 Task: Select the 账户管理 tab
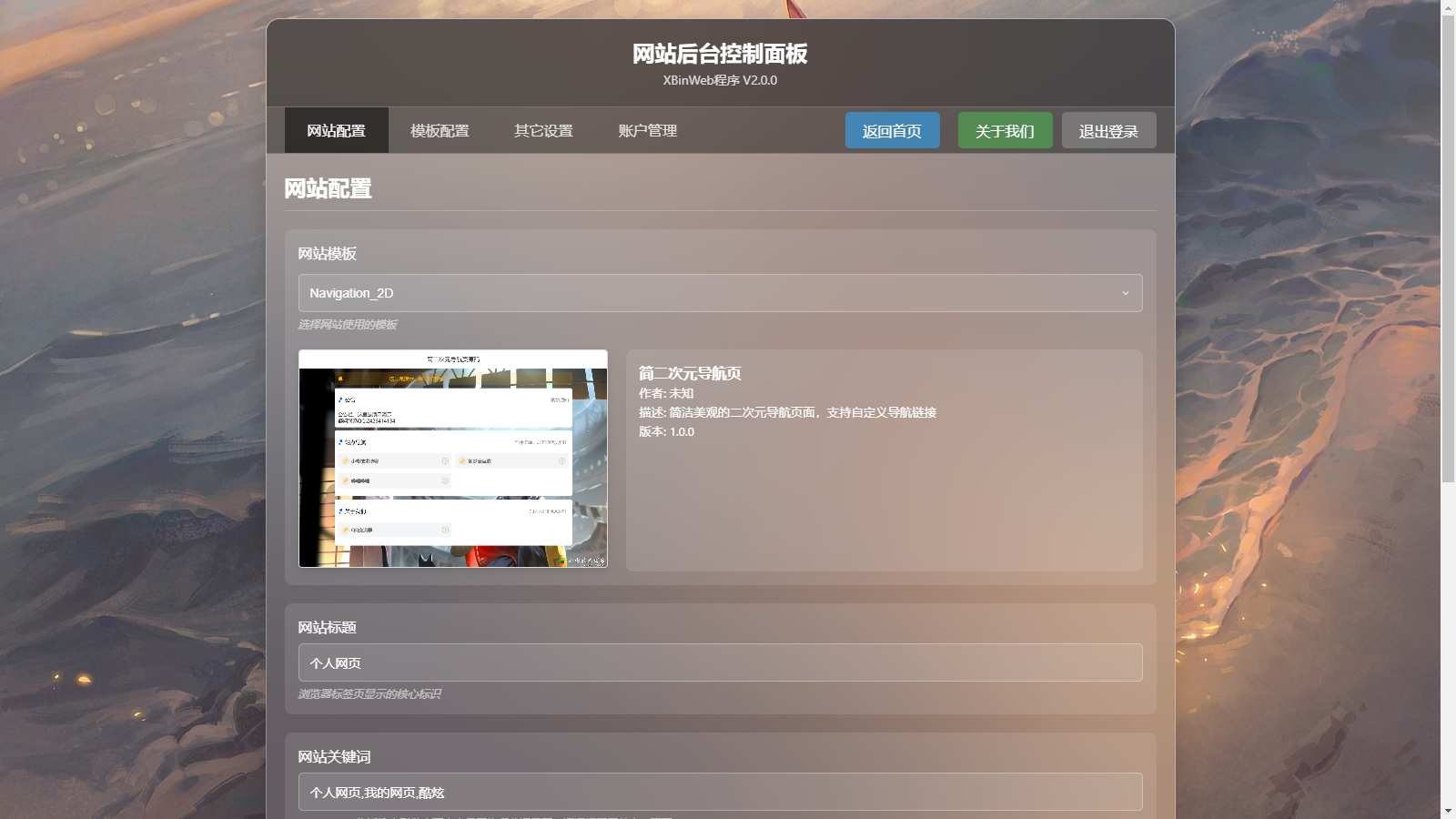(x=647, y=130)
